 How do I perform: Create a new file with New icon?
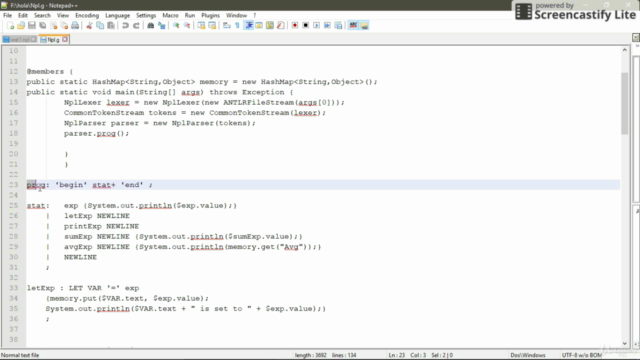(x=10, y=26)
